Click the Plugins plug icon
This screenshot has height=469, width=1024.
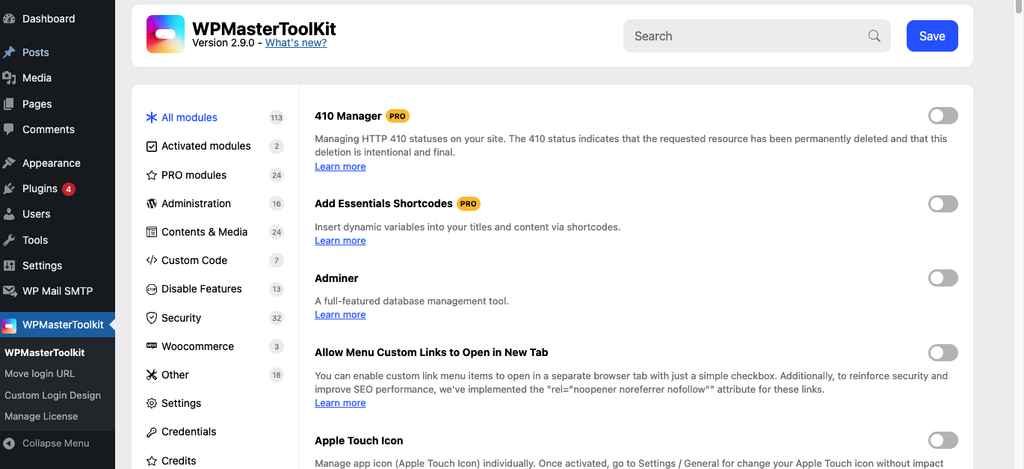[x=9, y=189]
